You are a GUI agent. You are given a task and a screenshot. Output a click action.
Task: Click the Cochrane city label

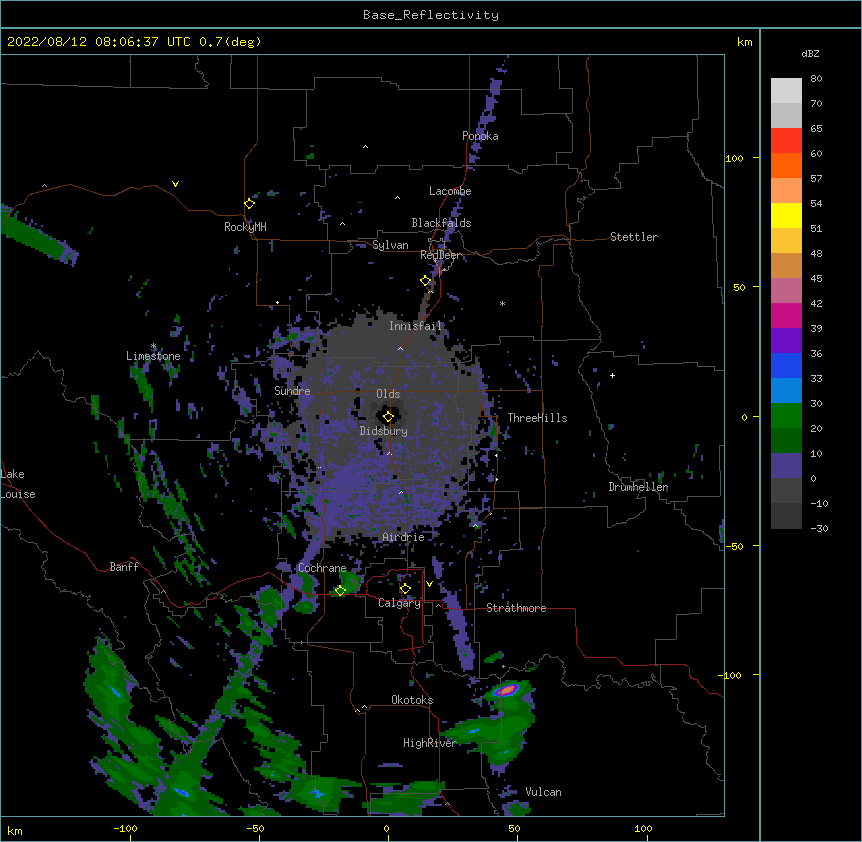[x=322, y=568]
